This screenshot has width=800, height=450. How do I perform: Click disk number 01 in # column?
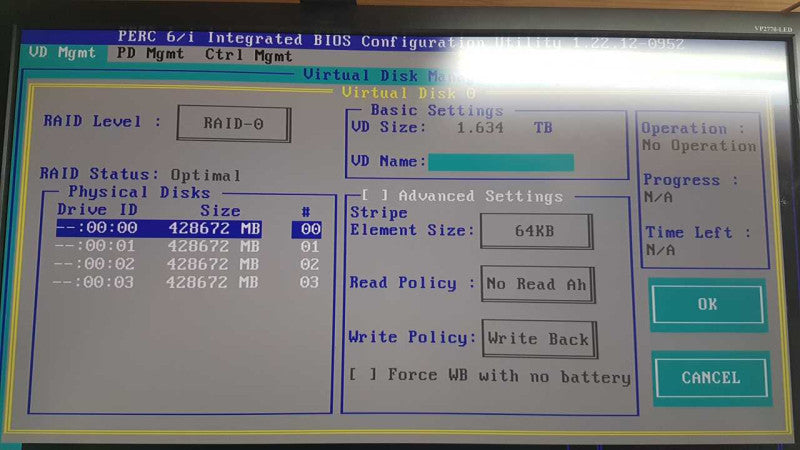(310, 247)
